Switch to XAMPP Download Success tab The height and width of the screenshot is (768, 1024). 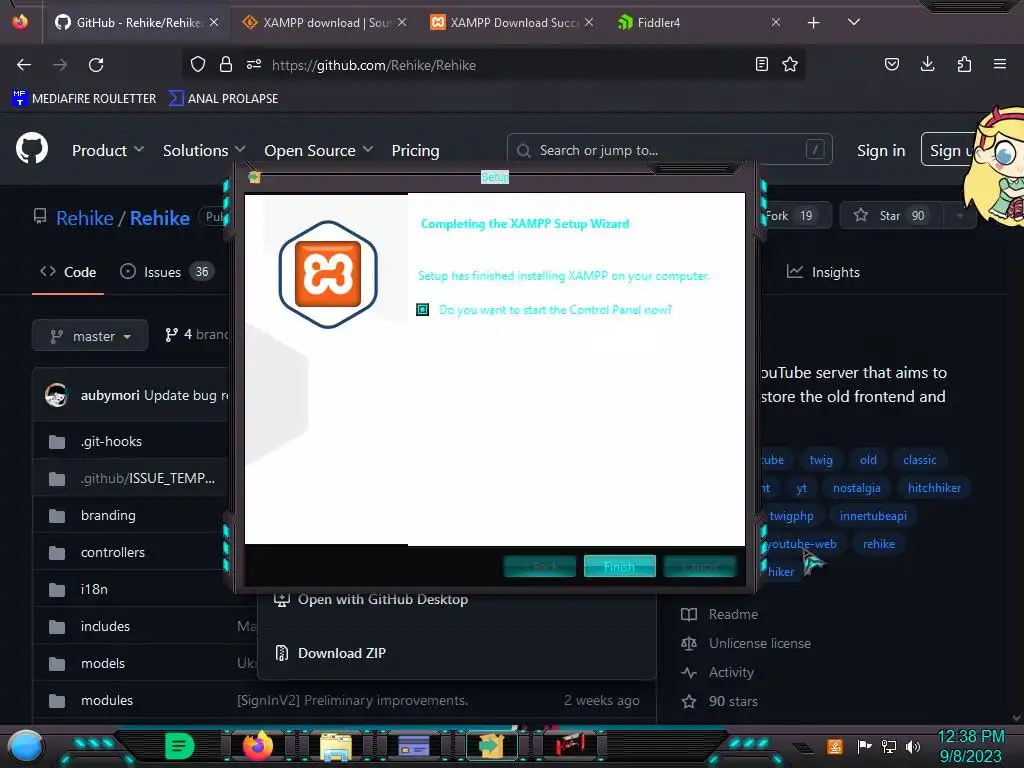[513, 22]
